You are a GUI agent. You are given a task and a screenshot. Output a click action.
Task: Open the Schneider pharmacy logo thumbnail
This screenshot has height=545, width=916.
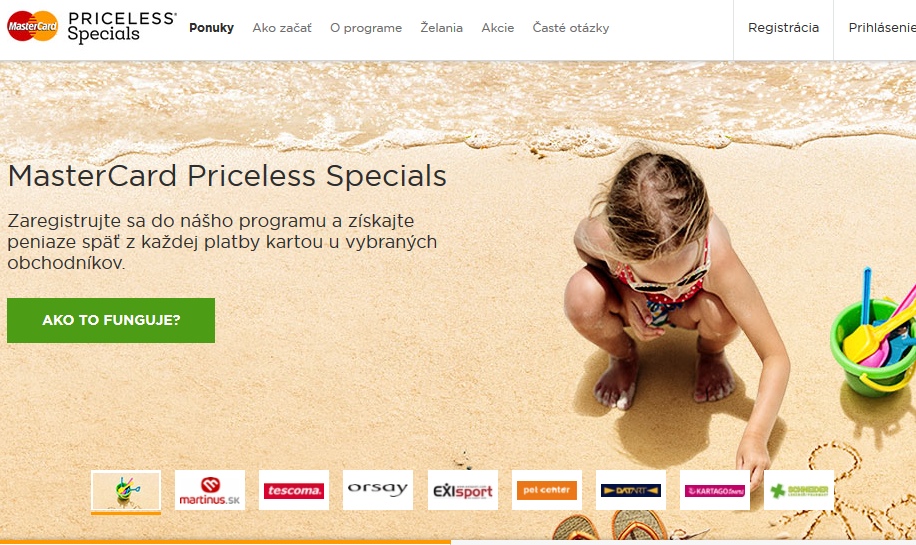pyautogui.click(x=799, y=490)
